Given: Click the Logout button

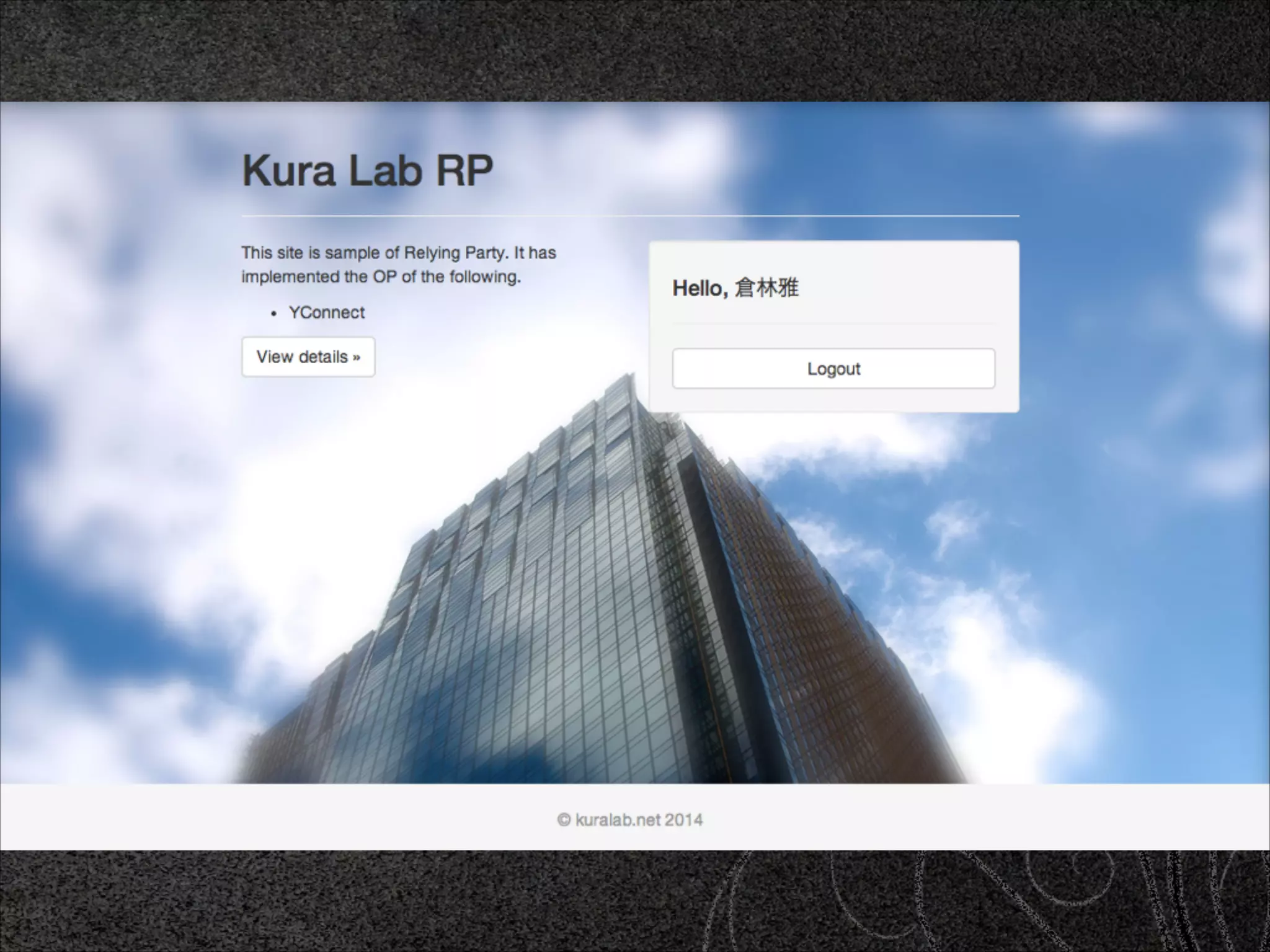Looking at the screenshot, I should point(833,369).
